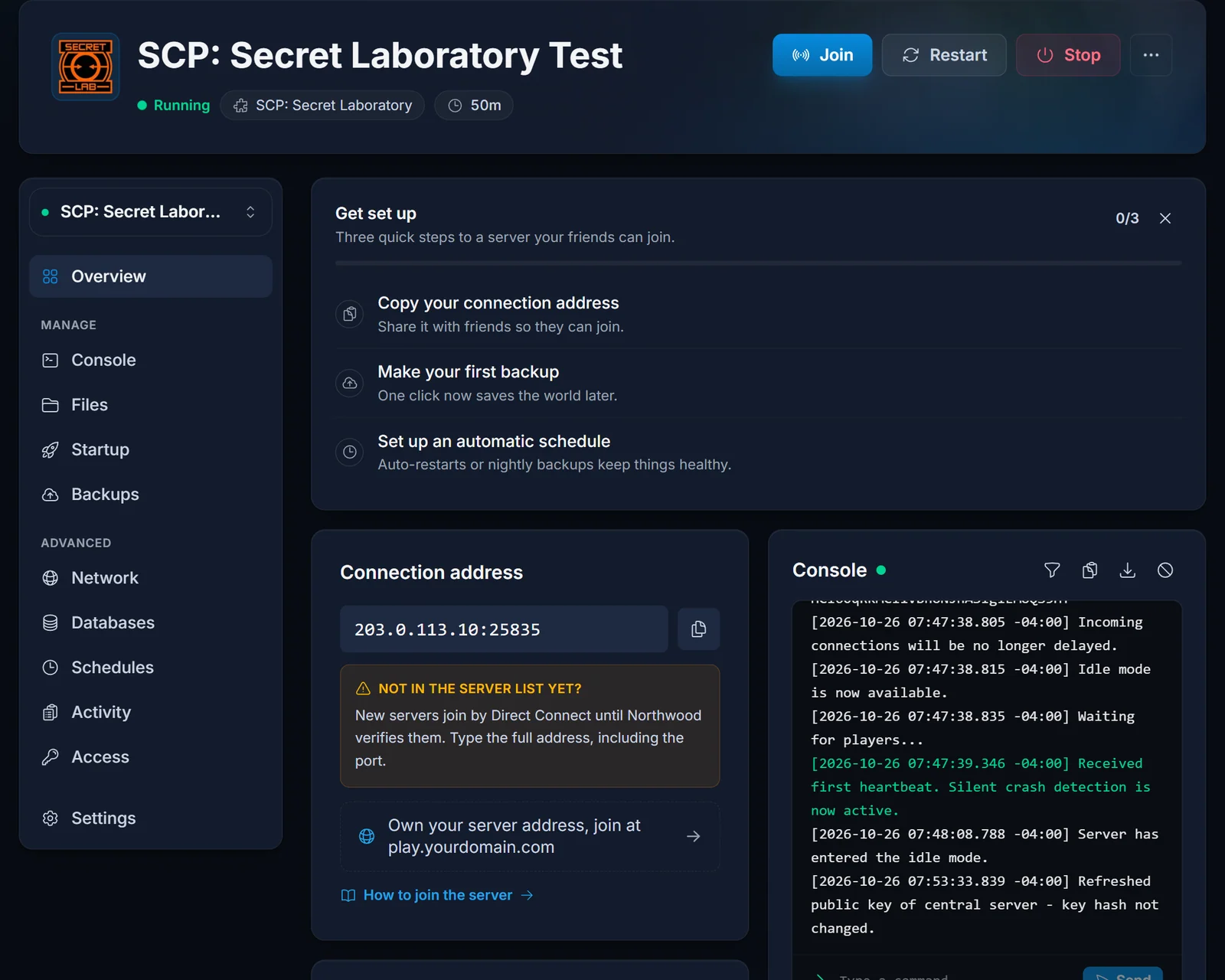Open Network in Advanced section
1225x980 pixels.
(151, 578)
